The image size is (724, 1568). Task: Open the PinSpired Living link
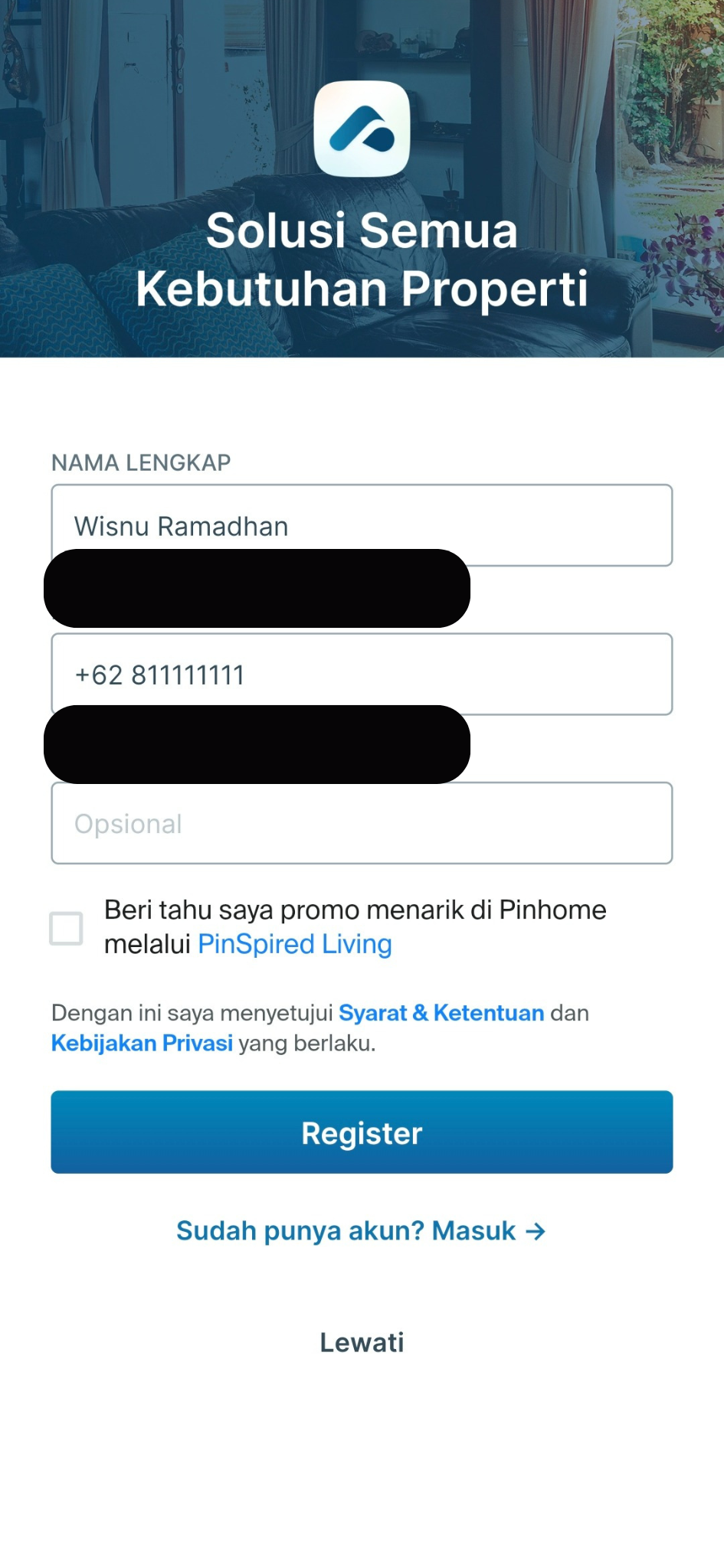[x=295, y=944]
